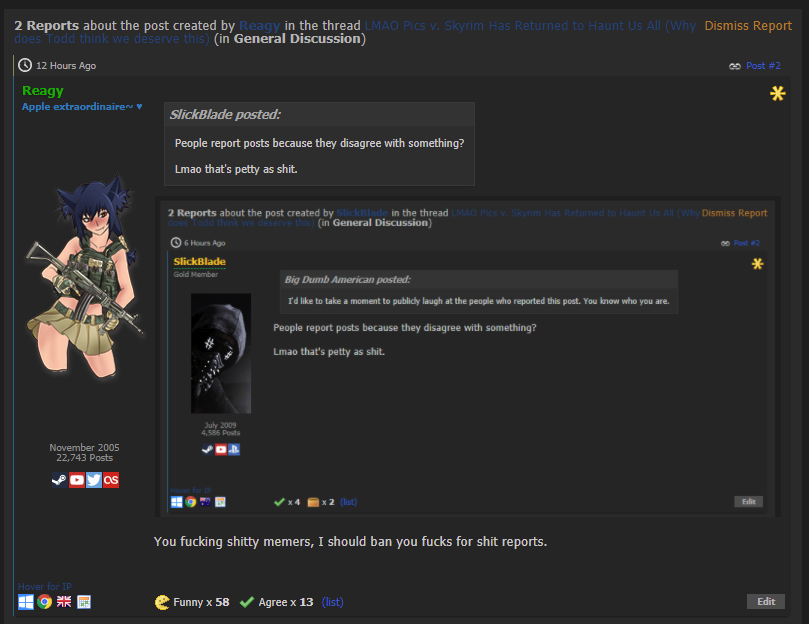Click the Edit button on Reagy's post
The width and height of the screenshot is (809, 624).
click(x=766, y=601)
